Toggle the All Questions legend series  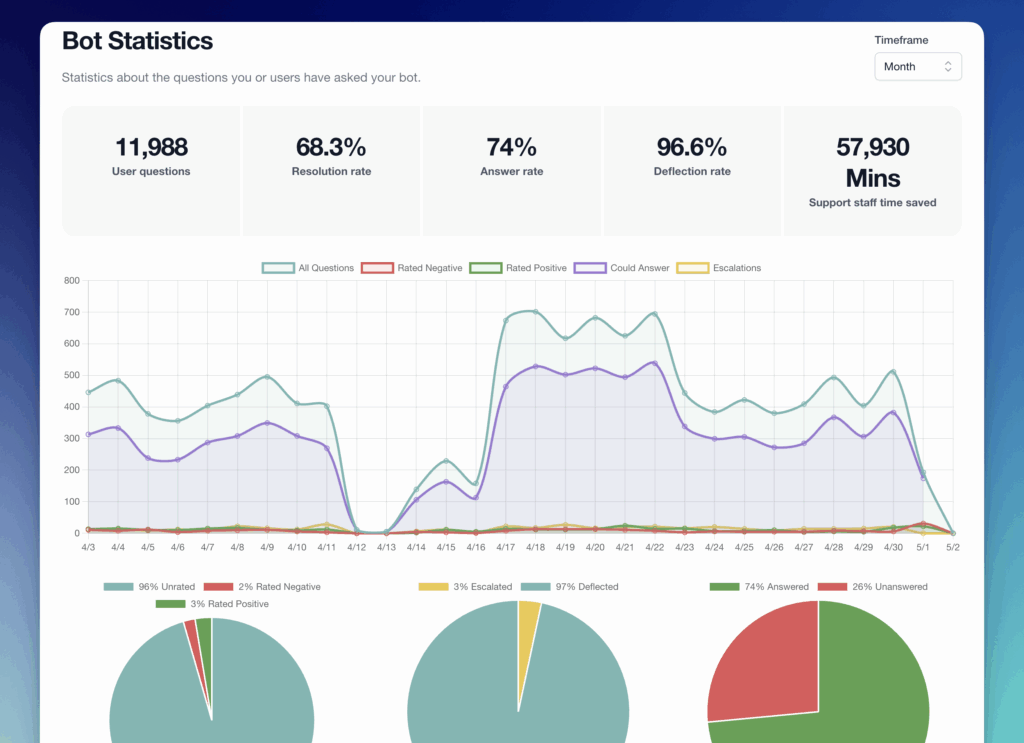coord(308,268)
